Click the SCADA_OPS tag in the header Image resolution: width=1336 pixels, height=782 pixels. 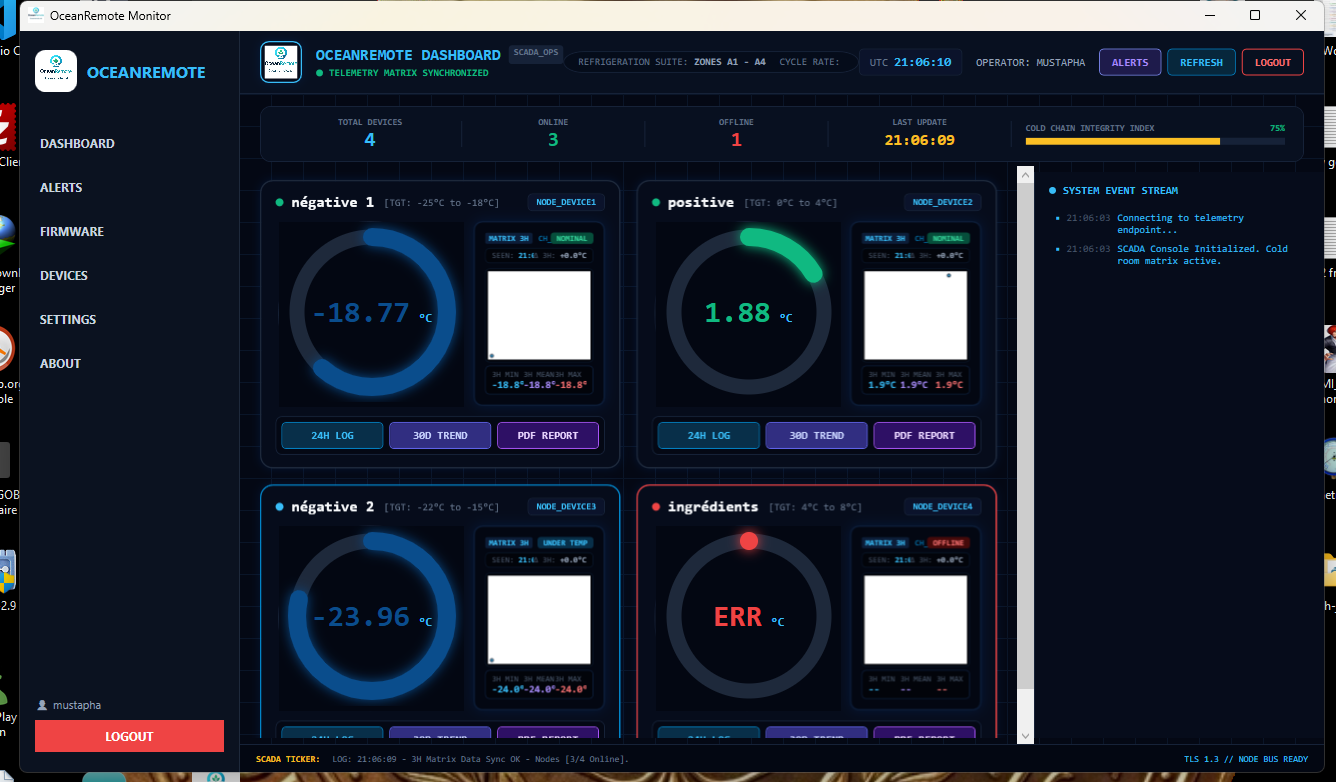point(536,52)
